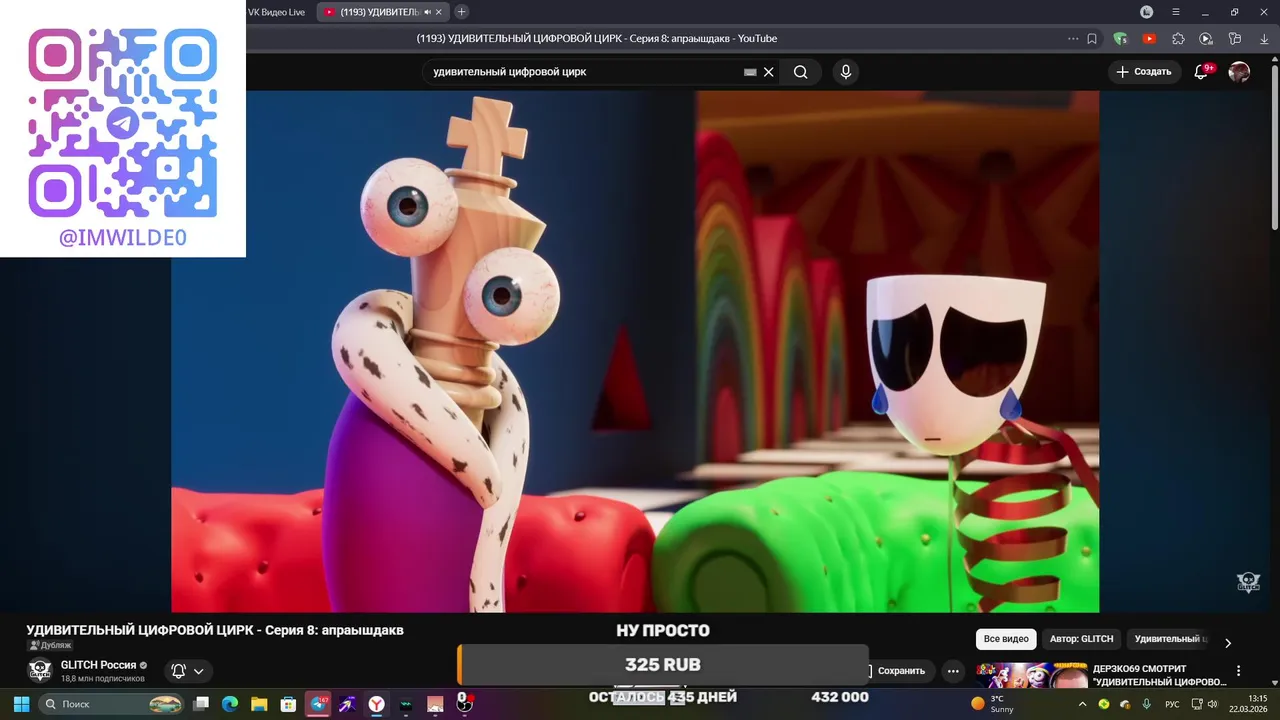This screenshot has width=1280, height=720.
Task: Open the GLITCH Россия channel name
Action: (x=98, y=665)
